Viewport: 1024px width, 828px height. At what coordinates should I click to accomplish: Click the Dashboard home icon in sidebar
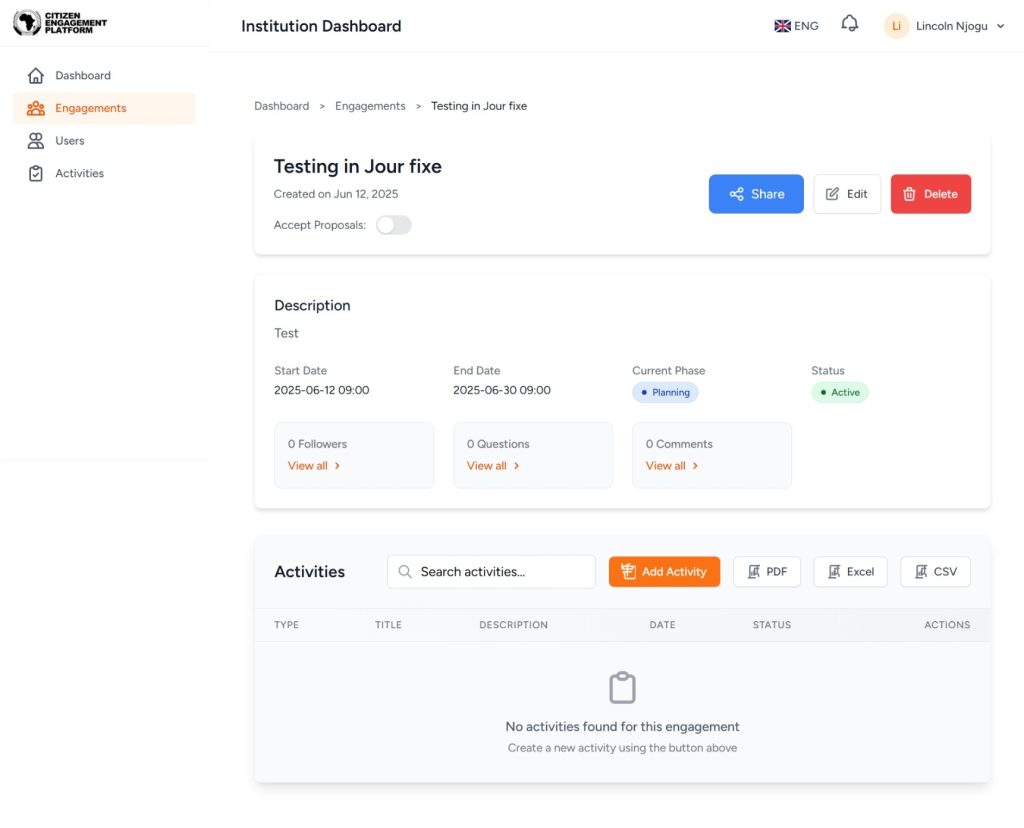(36, 76)
